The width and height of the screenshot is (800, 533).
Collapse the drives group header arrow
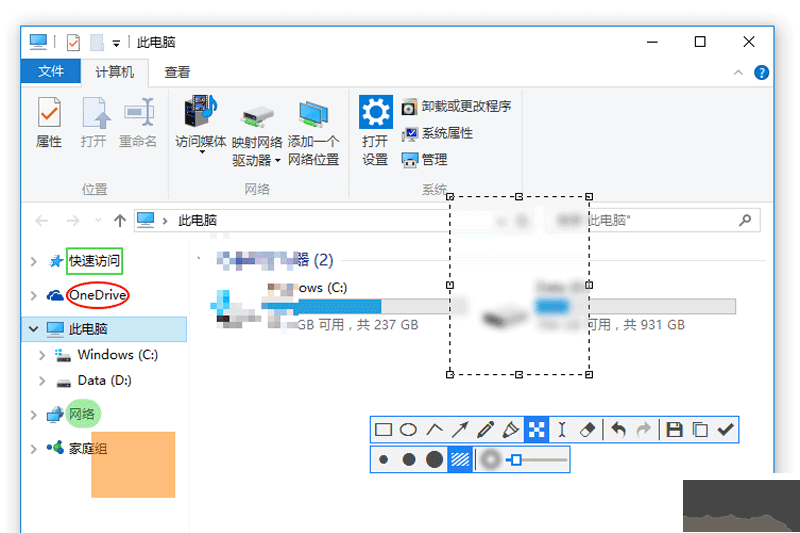199,259
